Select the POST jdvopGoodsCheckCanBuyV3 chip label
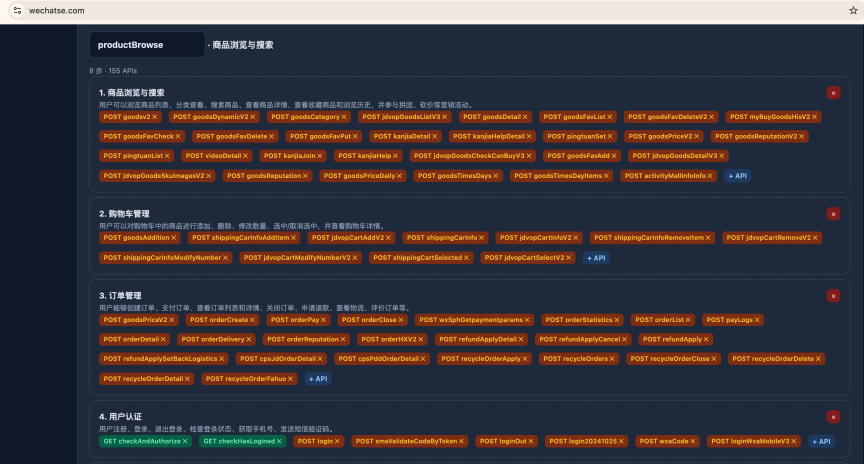This screenshot has width=864, height=464. pyautogui.click(x=469, y=156)
